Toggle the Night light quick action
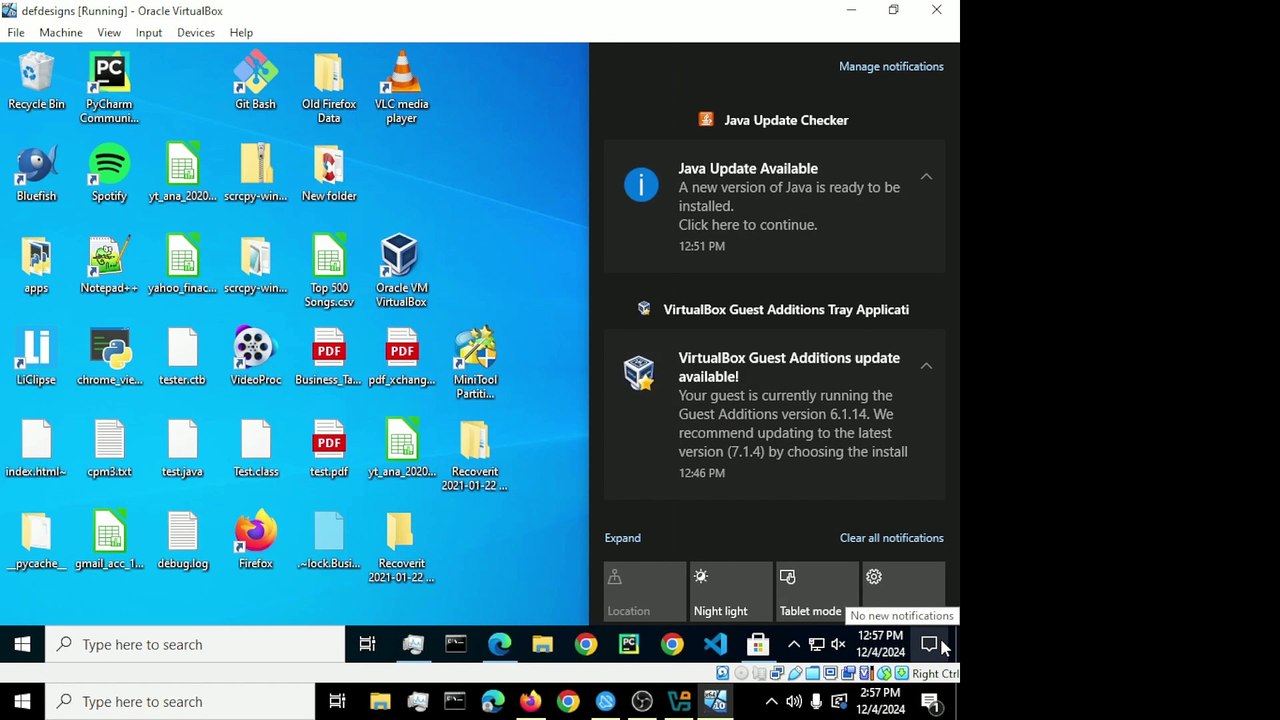This screenshot has height=720, width=1280. (731, 591)
